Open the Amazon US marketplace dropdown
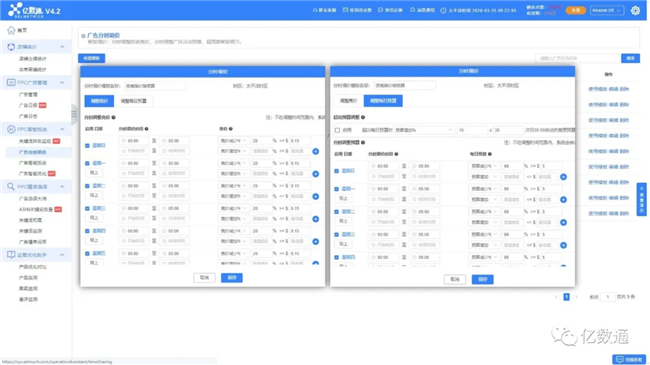 tap(607, 10)
